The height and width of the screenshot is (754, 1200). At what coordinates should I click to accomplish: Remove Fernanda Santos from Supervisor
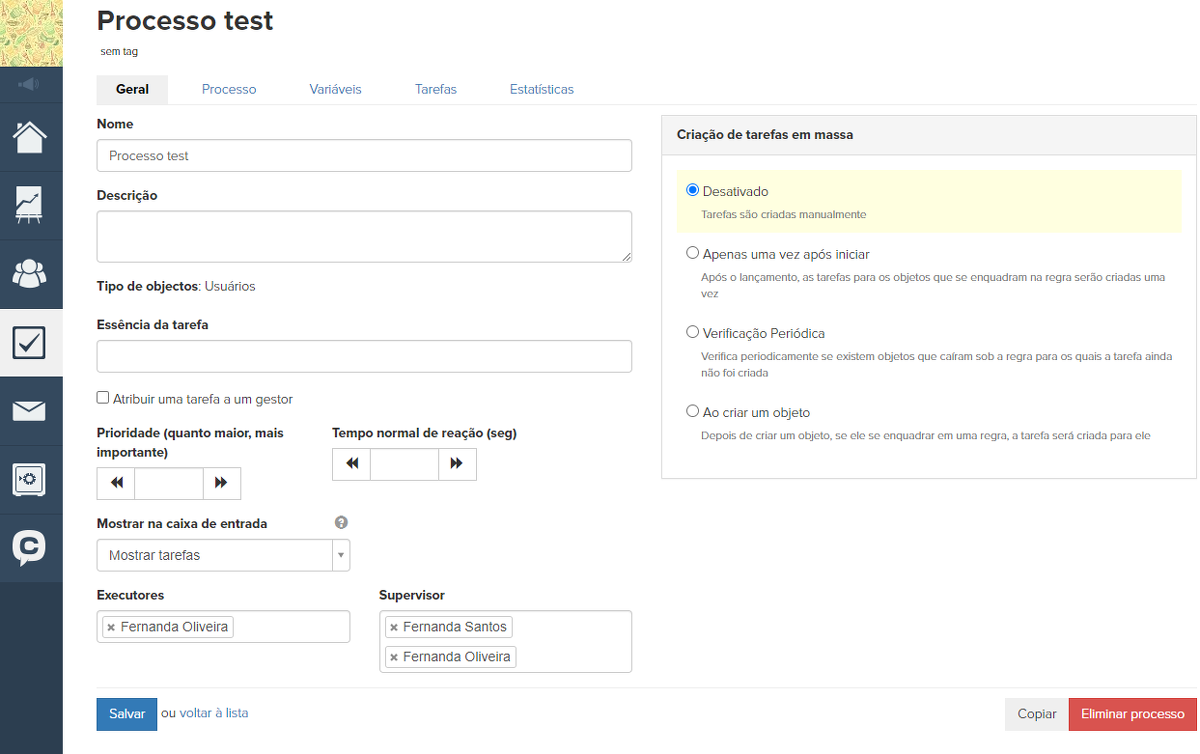pyautogui.click(x=395, y=627)
